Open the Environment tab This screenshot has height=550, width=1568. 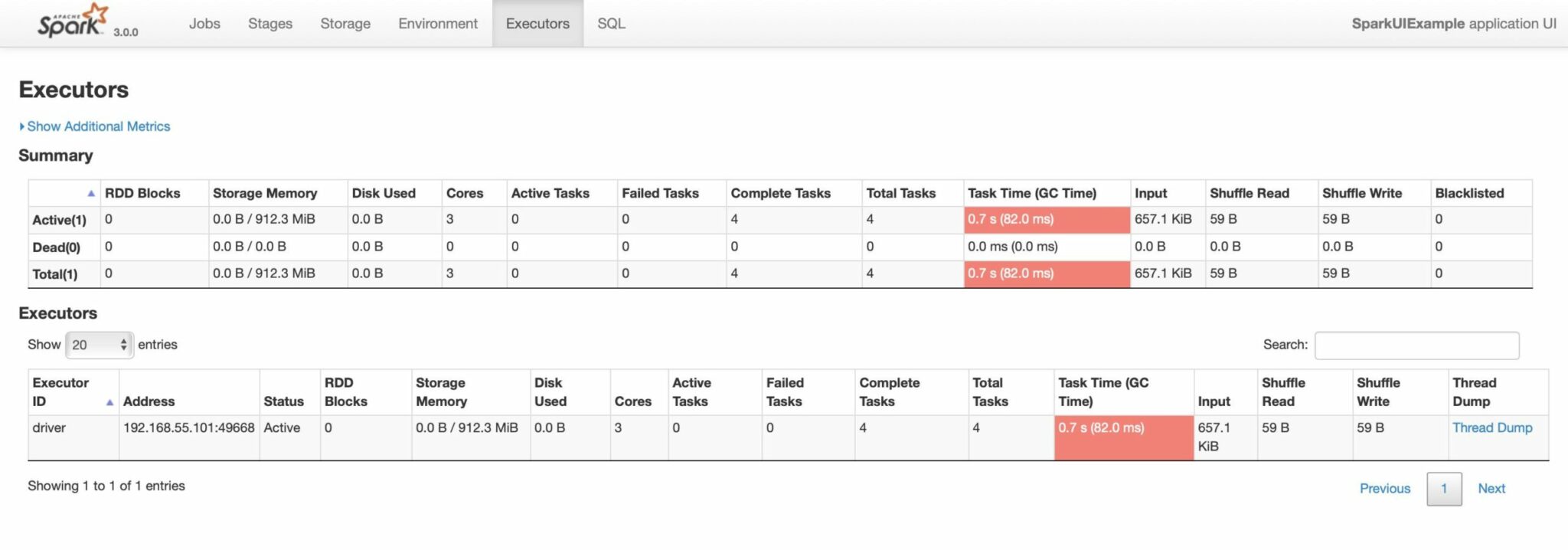pyautogui.click(x=438, y=24)
